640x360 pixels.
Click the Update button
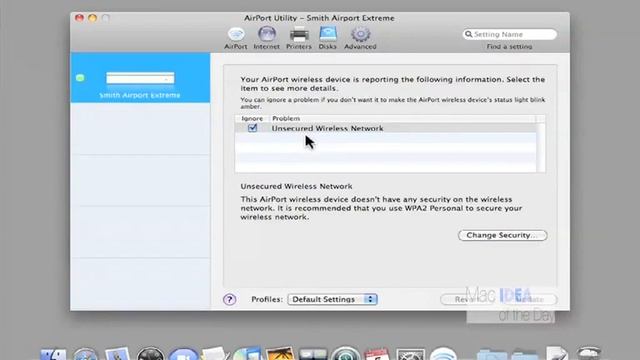pos(529,299)
